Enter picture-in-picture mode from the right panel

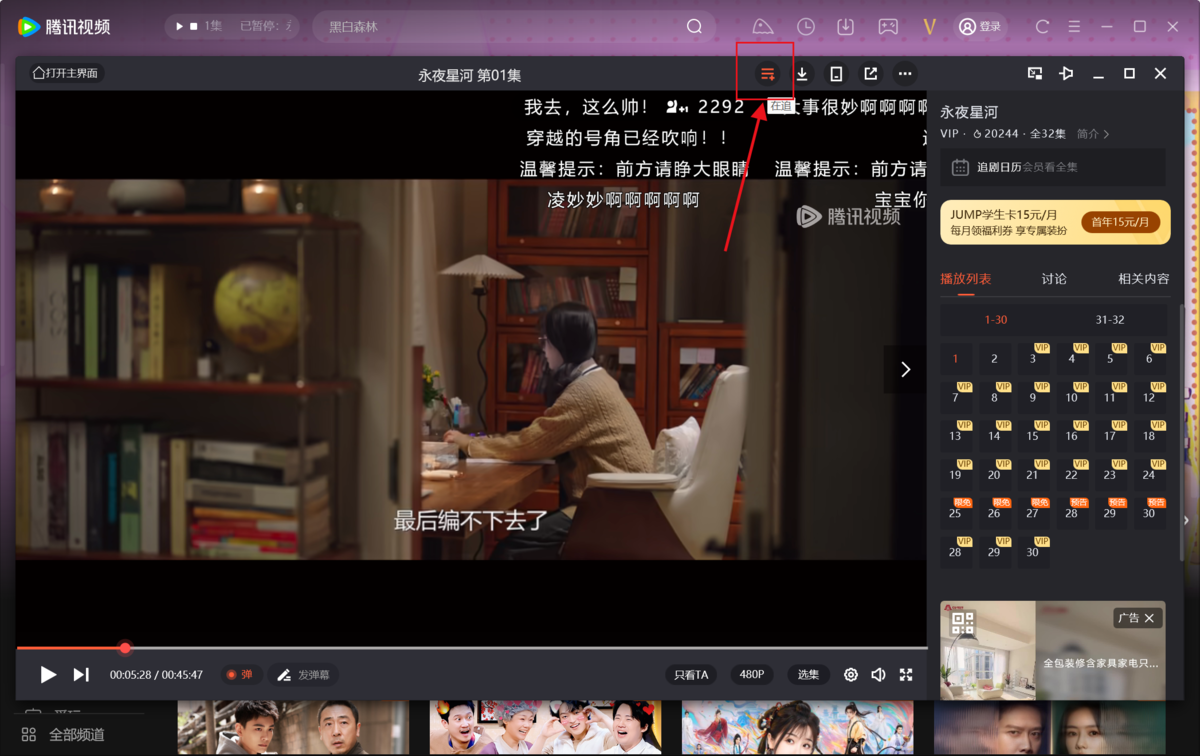(1035, 73)
